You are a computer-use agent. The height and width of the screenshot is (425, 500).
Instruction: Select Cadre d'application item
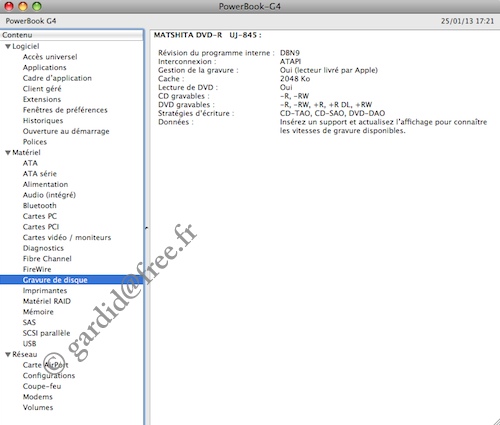pyautogui.click(x=57, y=78)
